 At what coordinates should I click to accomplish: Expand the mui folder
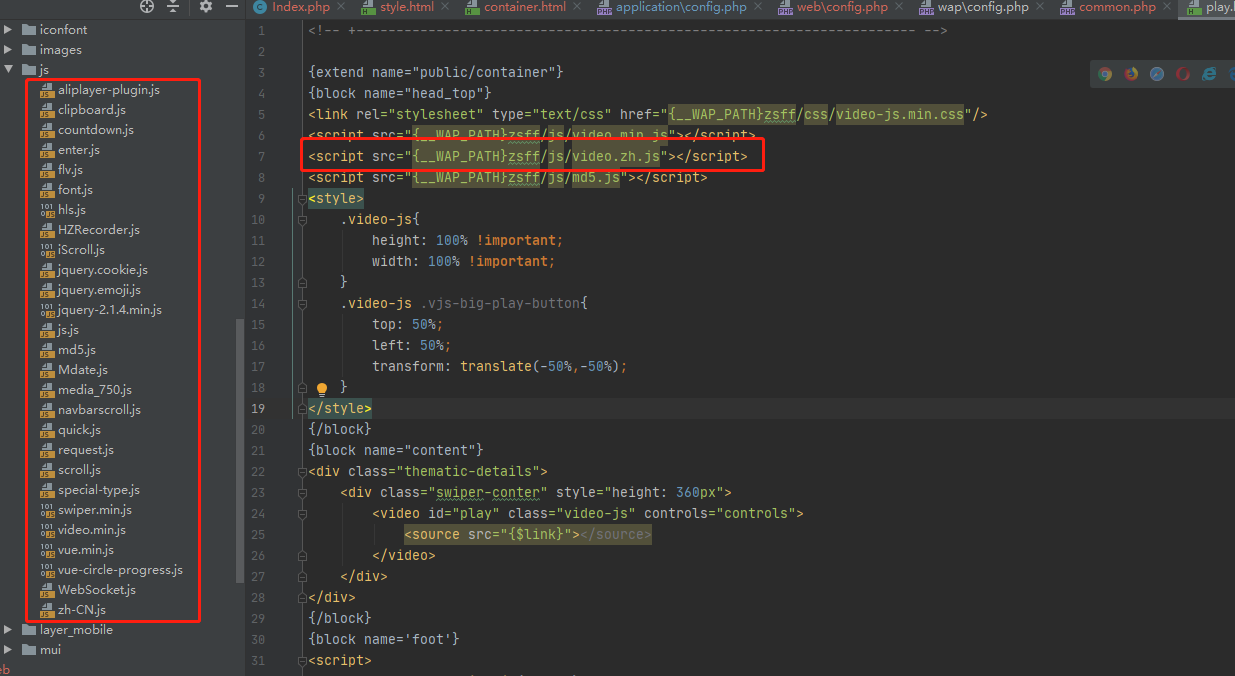9,650
